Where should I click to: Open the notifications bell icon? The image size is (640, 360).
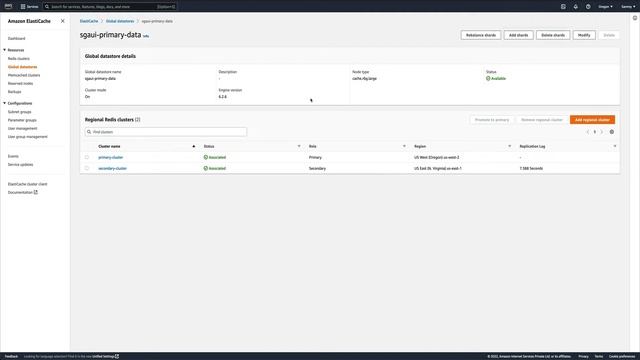coord(576,7)
